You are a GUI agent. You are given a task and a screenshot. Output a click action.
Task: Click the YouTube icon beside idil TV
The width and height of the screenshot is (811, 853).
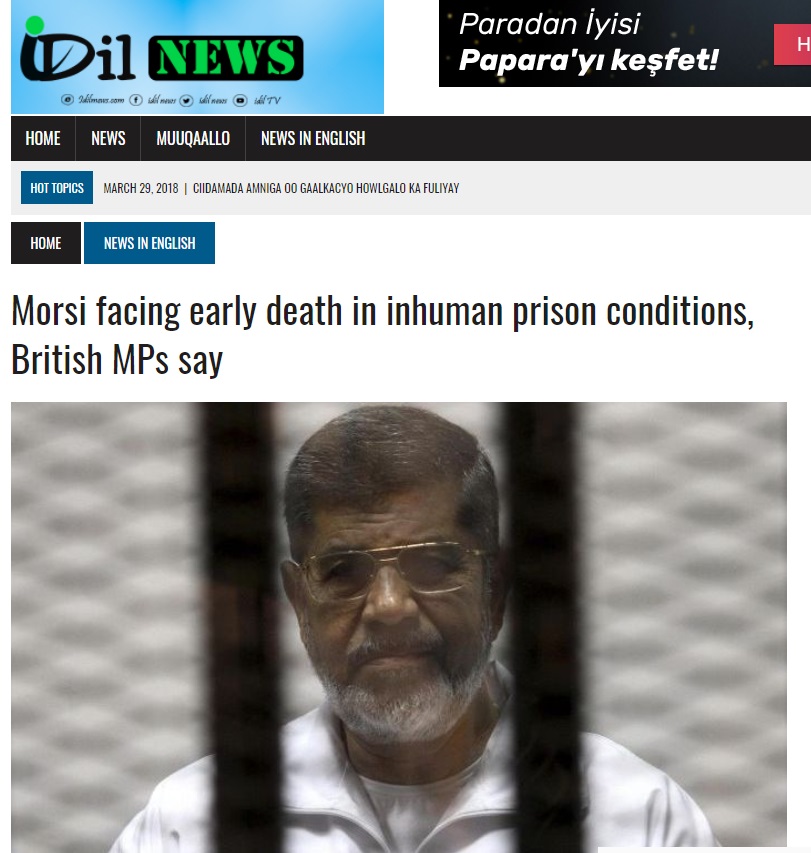coord(240,101)
